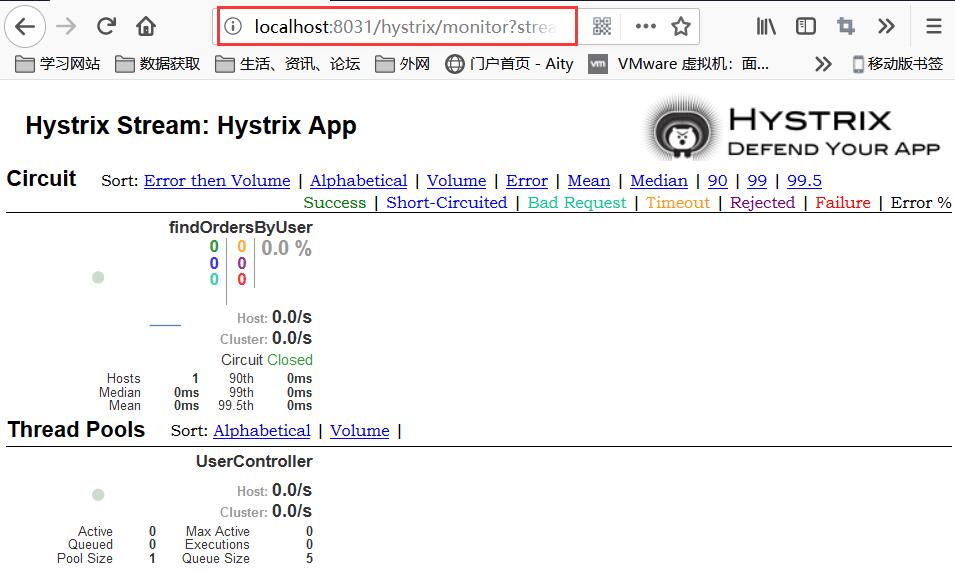The height and width of the screenshot is (572, 955).
Task: Expand the toolbar overflow chevron
Action: coord(886,26)
